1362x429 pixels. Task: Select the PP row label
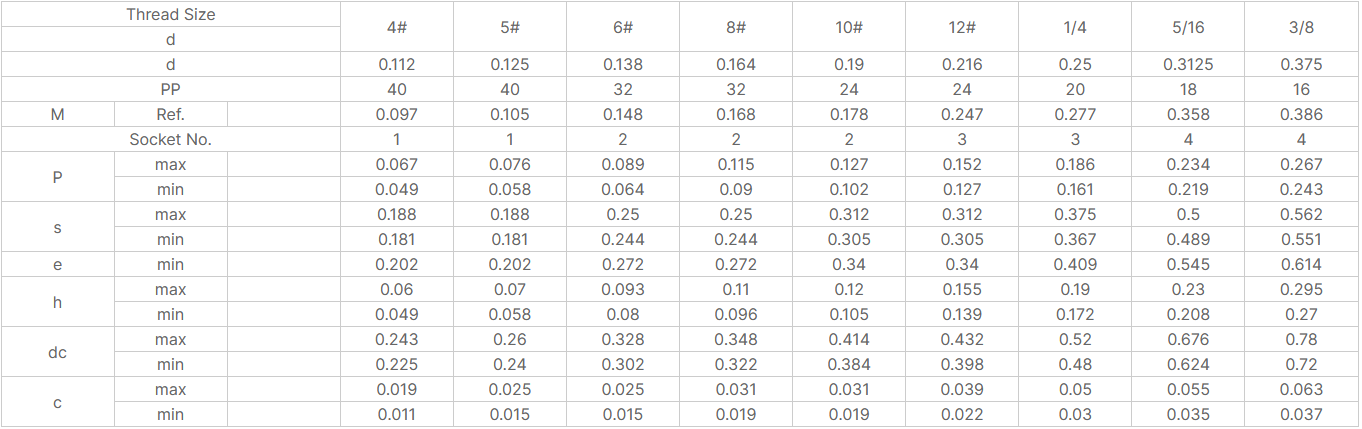coord(170,89)
